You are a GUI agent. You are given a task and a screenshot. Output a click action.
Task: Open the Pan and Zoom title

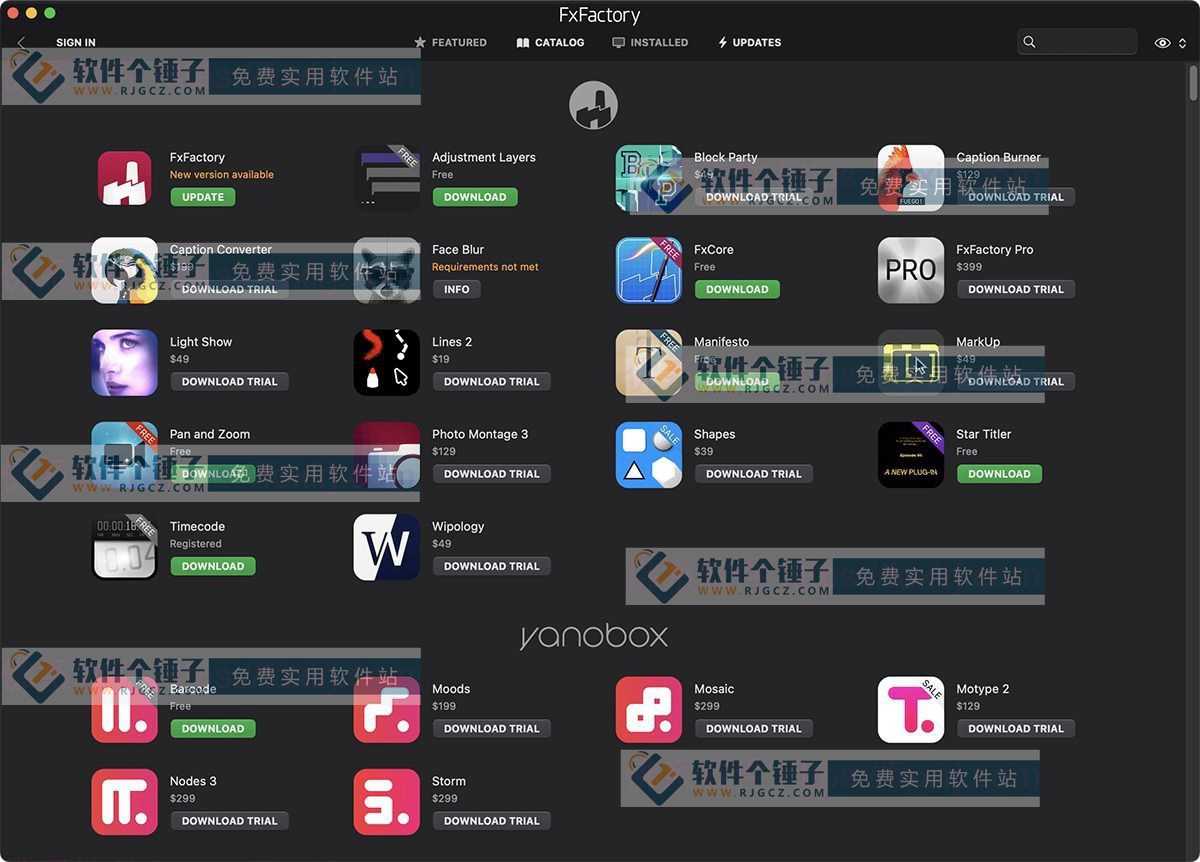tap(210, 434)
